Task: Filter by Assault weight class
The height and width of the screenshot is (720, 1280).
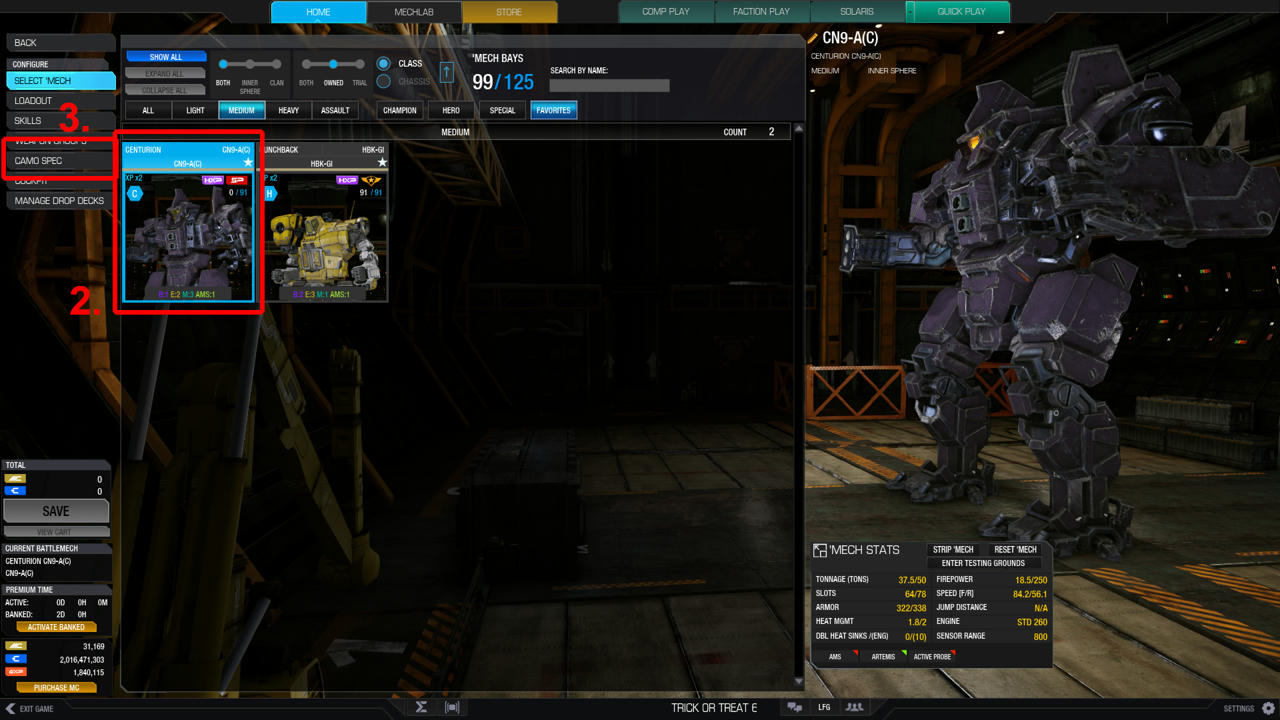Action: point(335,110)
